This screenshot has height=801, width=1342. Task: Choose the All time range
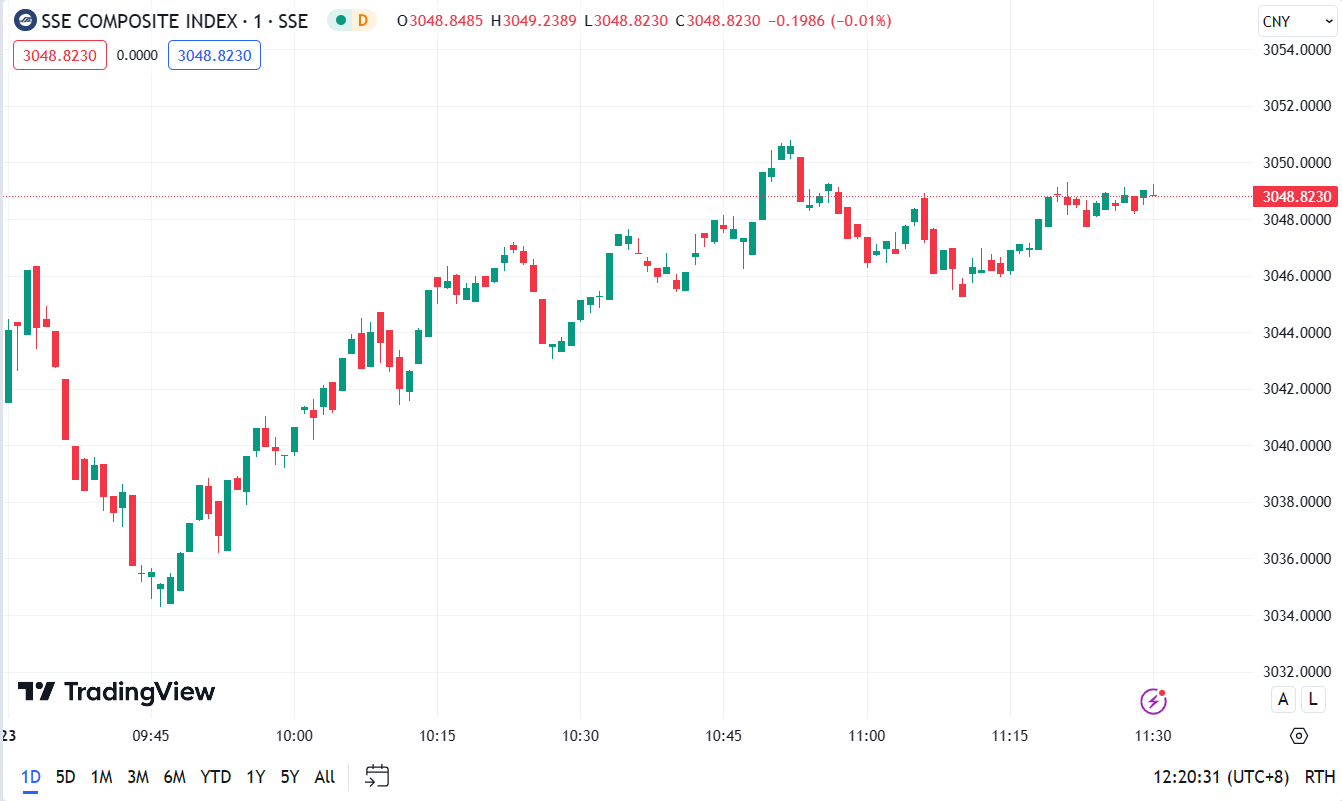point(325,777)
